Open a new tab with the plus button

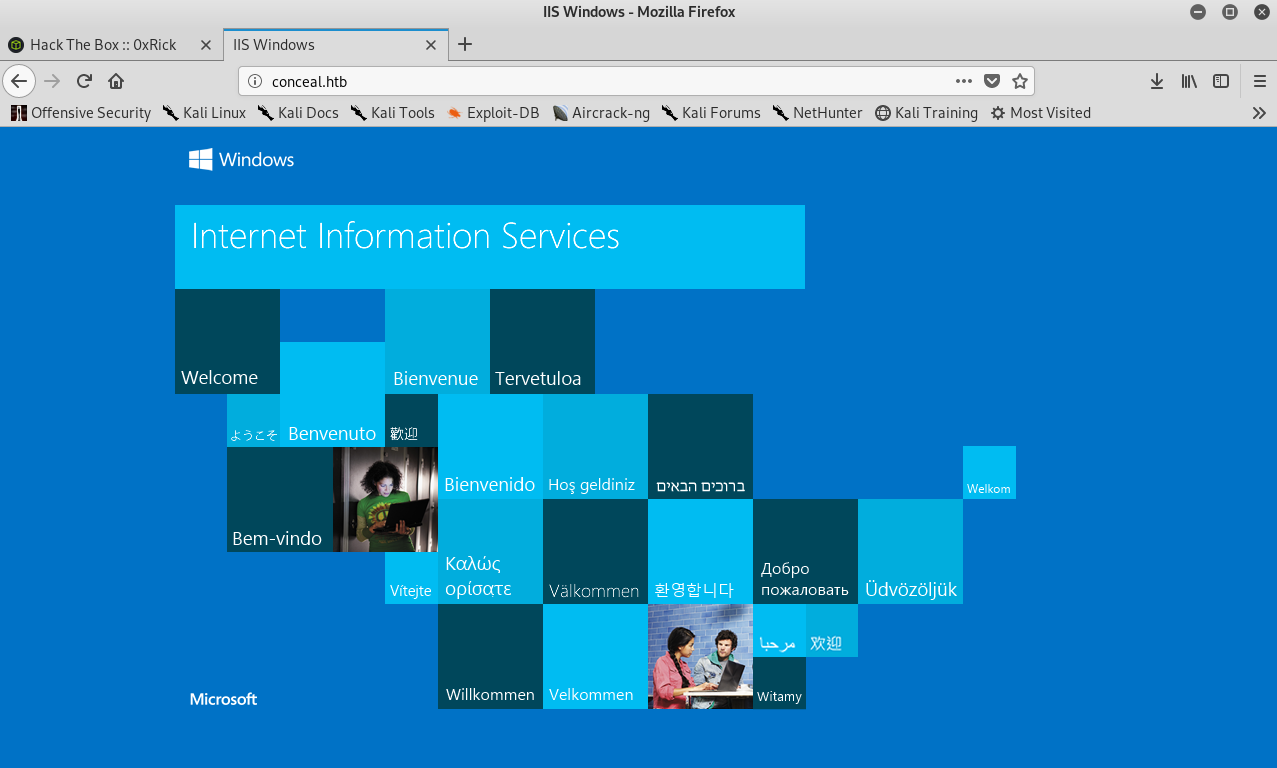pyautogui.click(x=465, y=44)
